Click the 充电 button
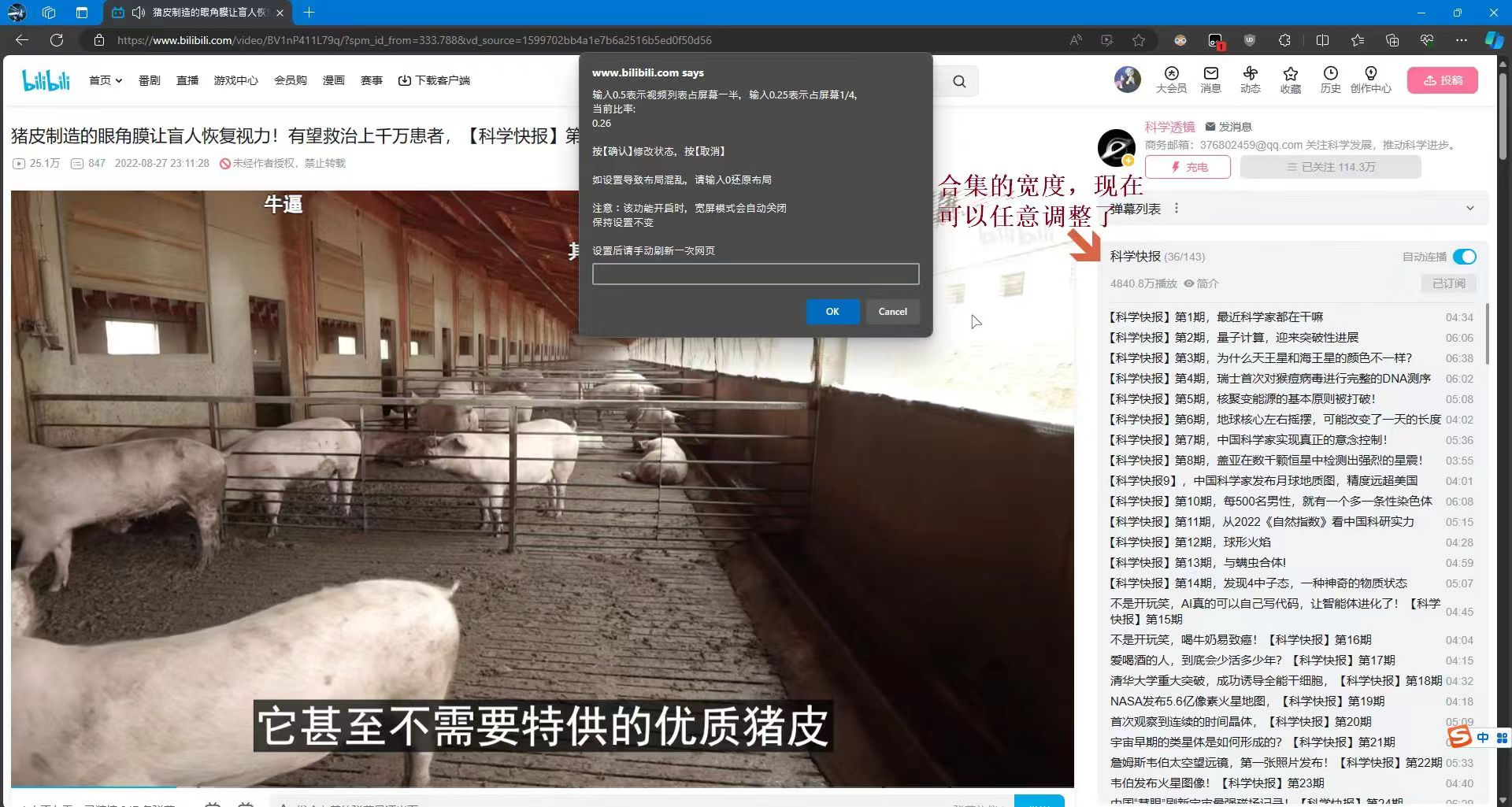Screen dimensions: 1512x807 tap(1188, 167)
